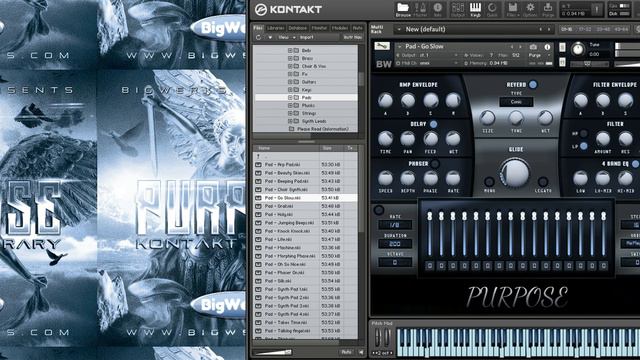Expand the Guitars folder in tree

pos(290,82)
